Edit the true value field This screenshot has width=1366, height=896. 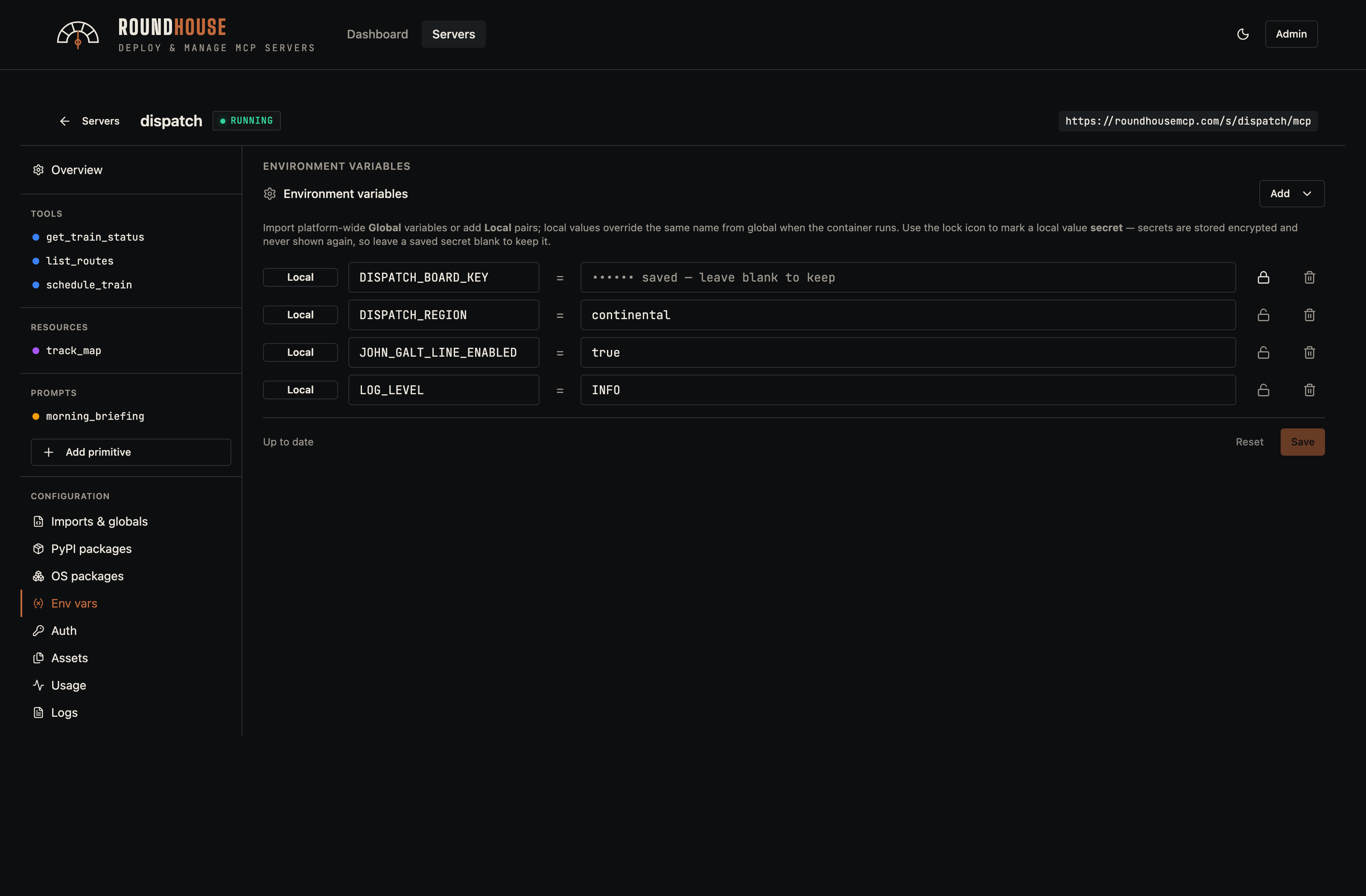click(x=908, y=353)
